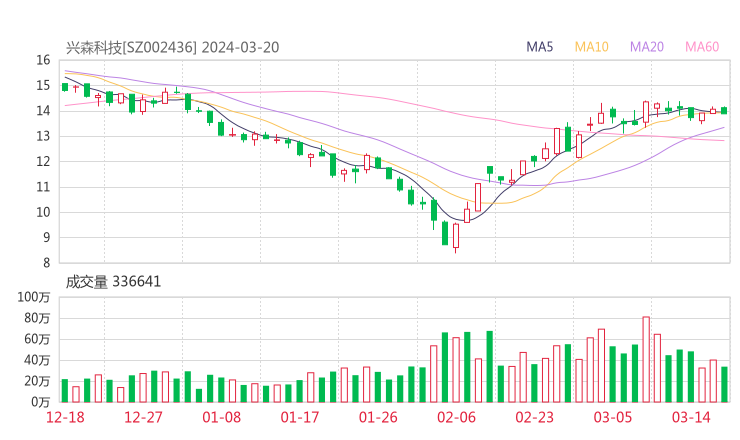
Task: Click the 20万 volume axis label
Action: (x=37, y=381)
